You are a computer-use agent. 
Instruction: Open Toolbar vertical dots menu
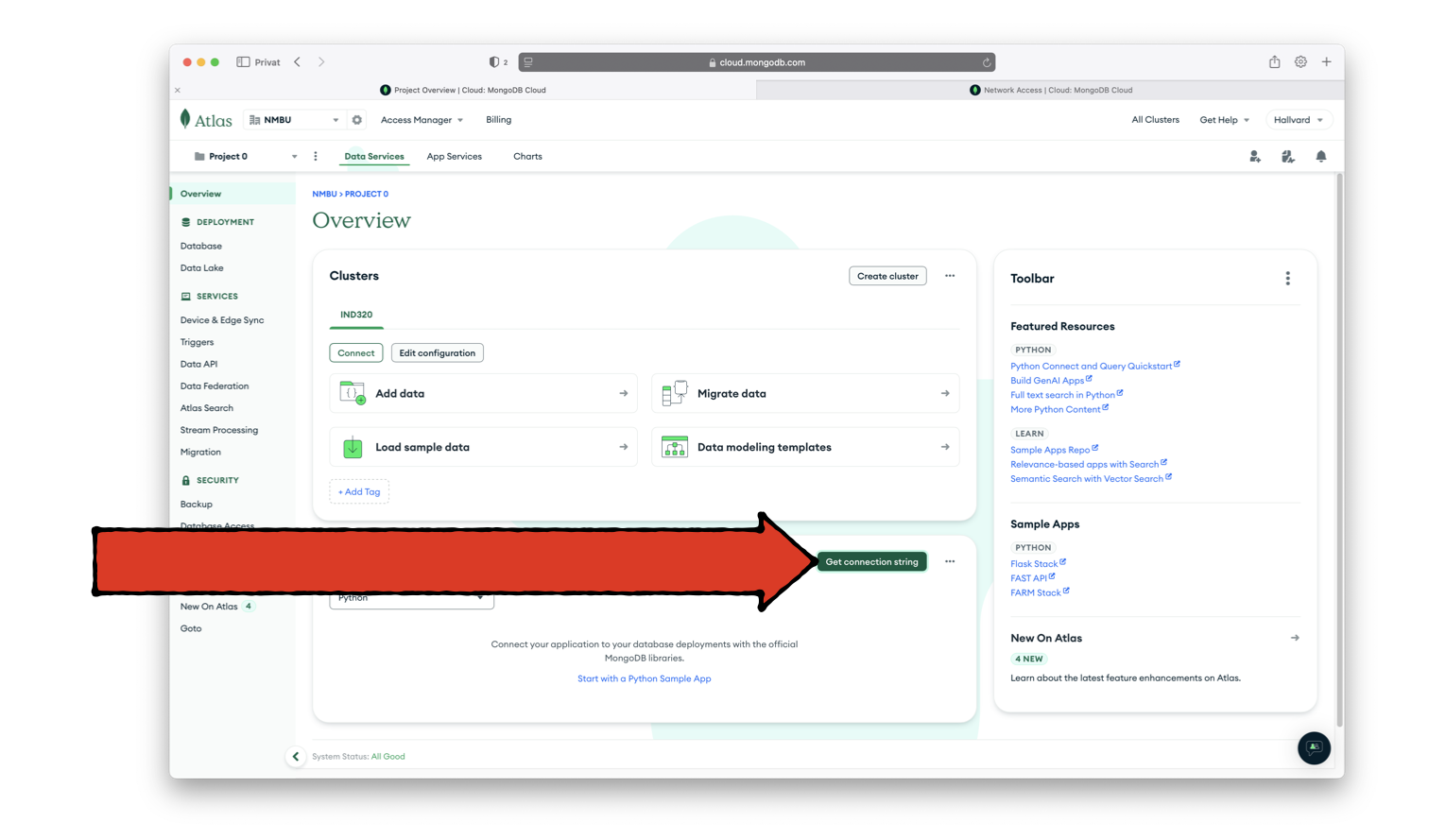[x=1287, y=279]
